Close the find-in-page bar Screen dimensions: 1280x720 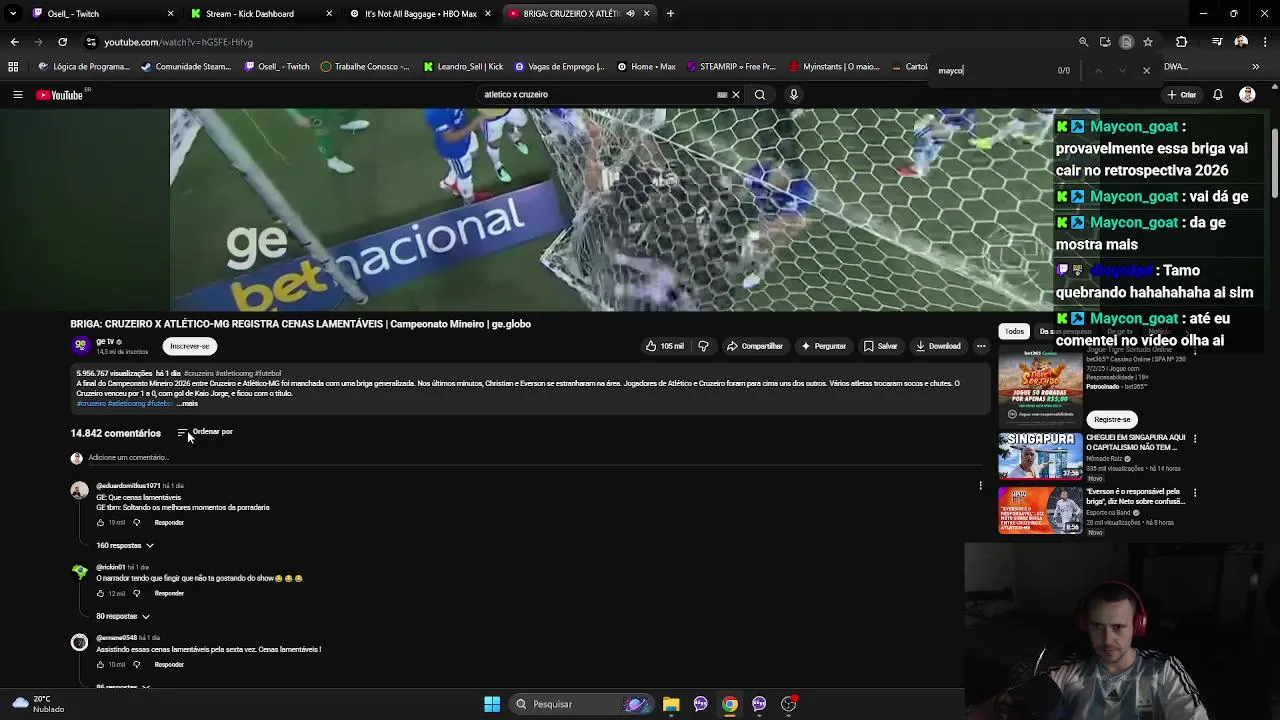tap(1146, 71)
